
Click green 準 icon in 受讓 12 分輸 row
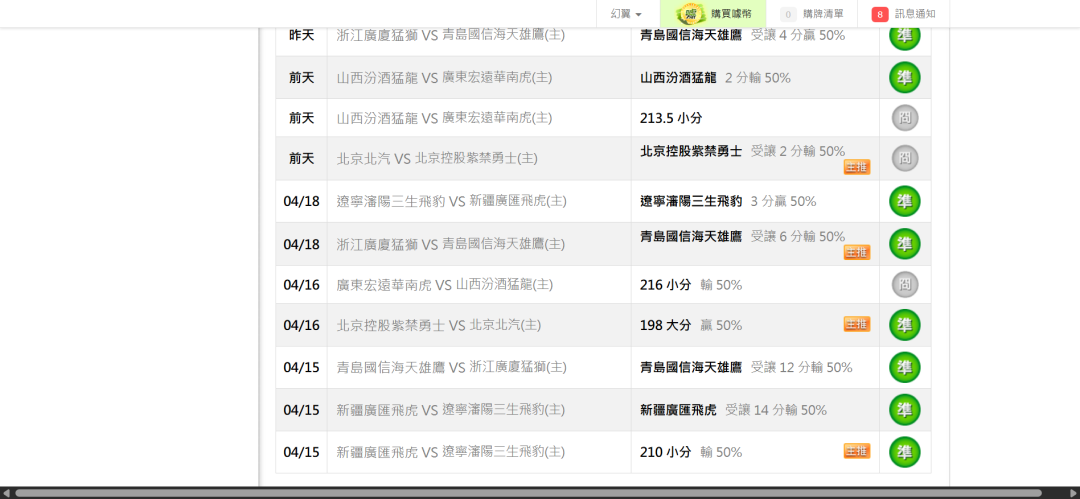click(x=905, y=367)
